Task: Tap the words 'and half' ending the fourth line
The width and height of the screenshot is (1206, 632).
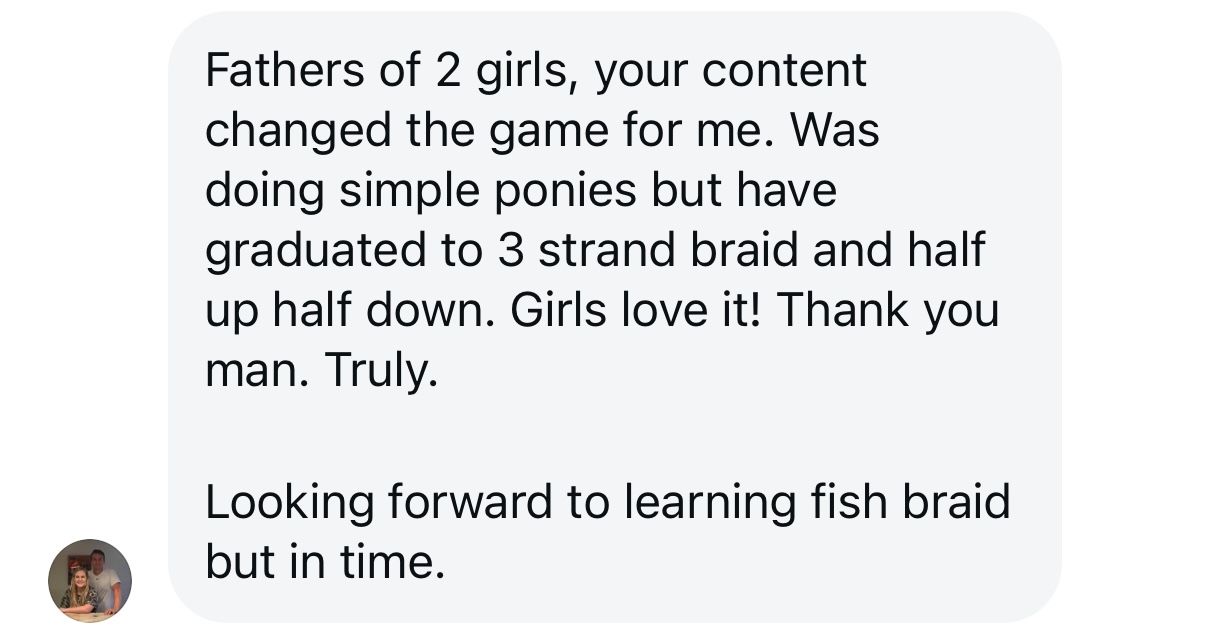Action: (899, 249)
